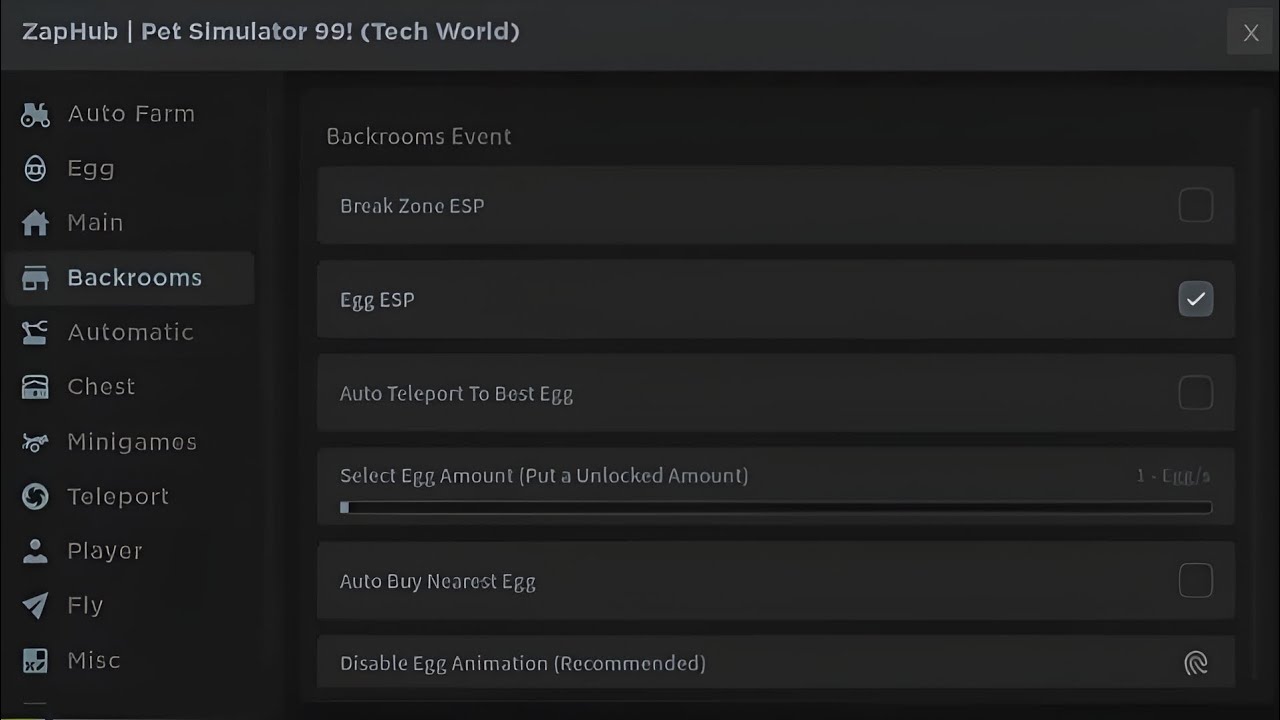Click the tractor icon beside Auto Farm

[35, 115]
